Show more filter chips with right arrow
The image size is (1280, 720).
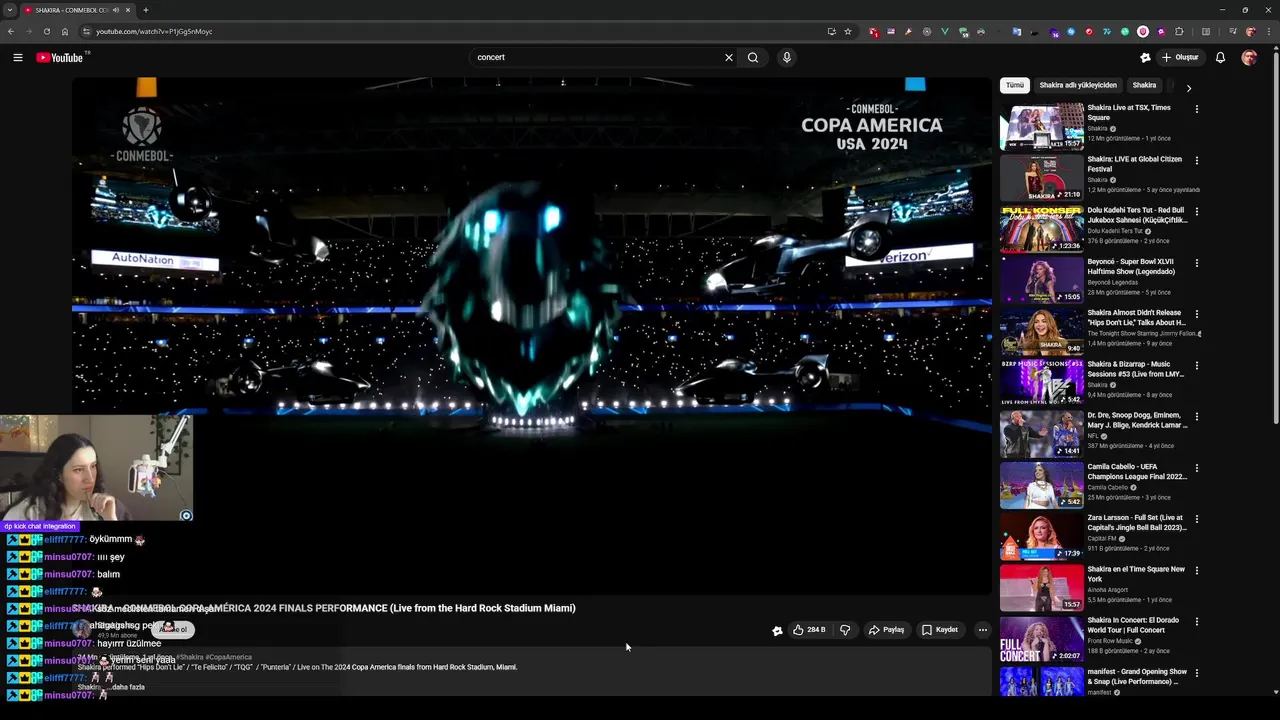(x=1188, y=88)
